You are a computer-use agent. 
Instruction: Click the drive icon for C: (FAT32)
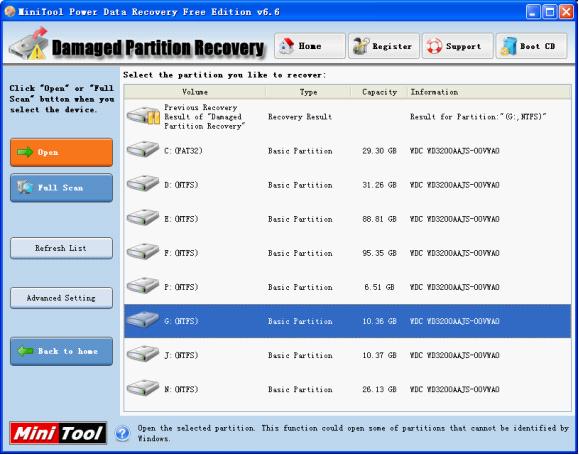pyautogui.click(x=143, y=150)
